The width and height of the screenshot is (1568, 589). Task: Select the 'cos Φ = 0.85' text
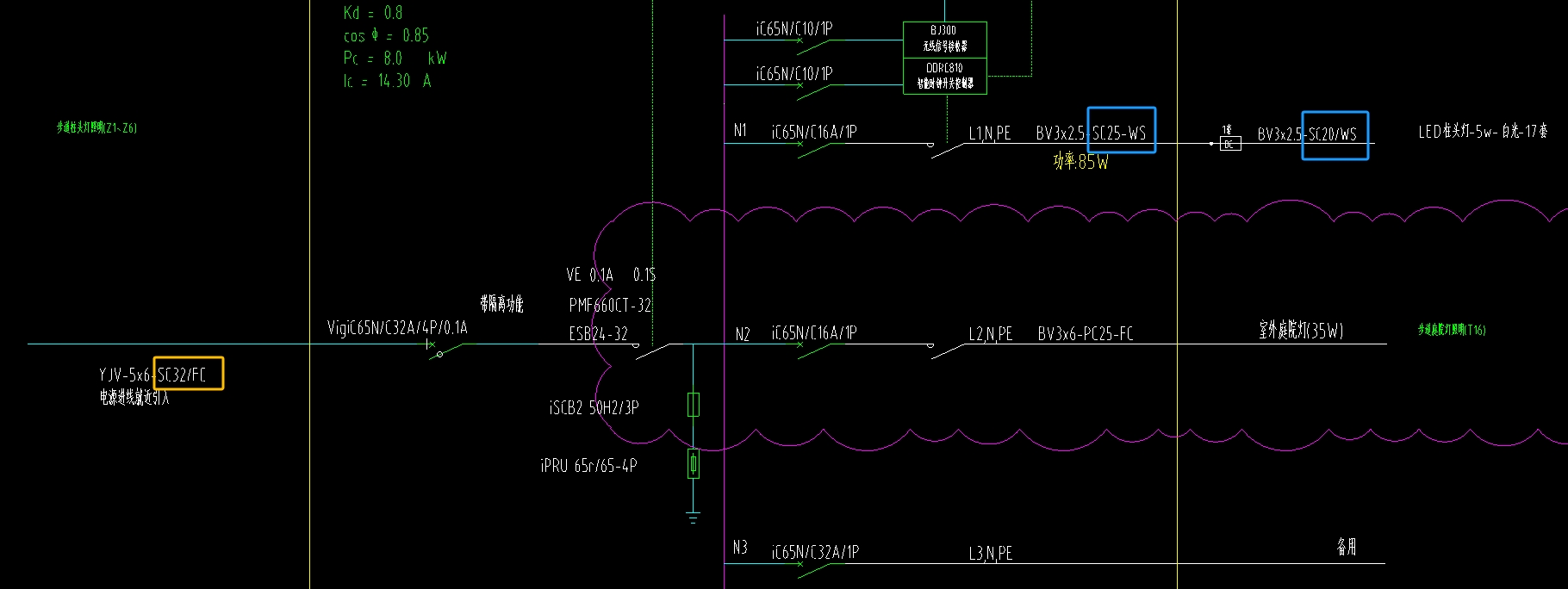(x=386, y=35)
